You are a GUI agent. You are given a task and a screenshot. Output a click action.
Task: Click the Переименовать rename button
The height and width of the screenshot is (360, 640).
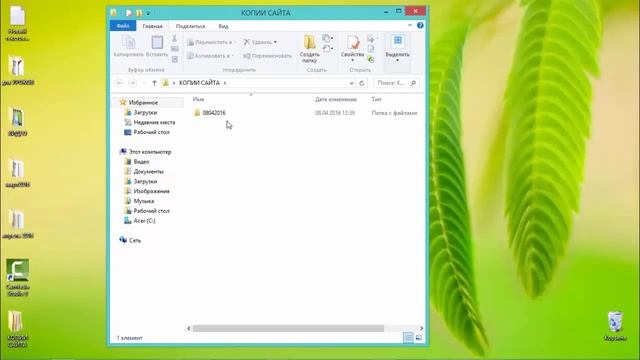[267, 56]
